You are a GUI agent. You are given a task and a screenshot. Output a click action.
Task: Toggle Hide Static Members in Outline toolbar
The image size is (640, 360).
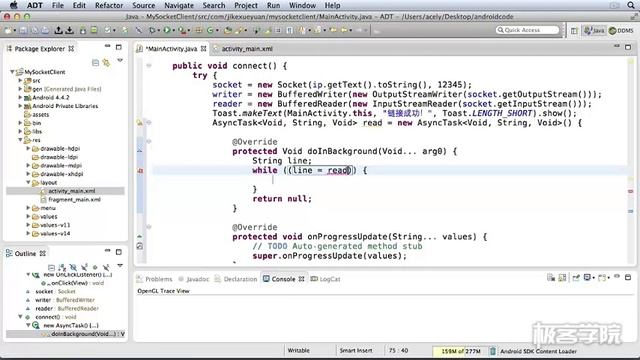click(x=84, y=267)
